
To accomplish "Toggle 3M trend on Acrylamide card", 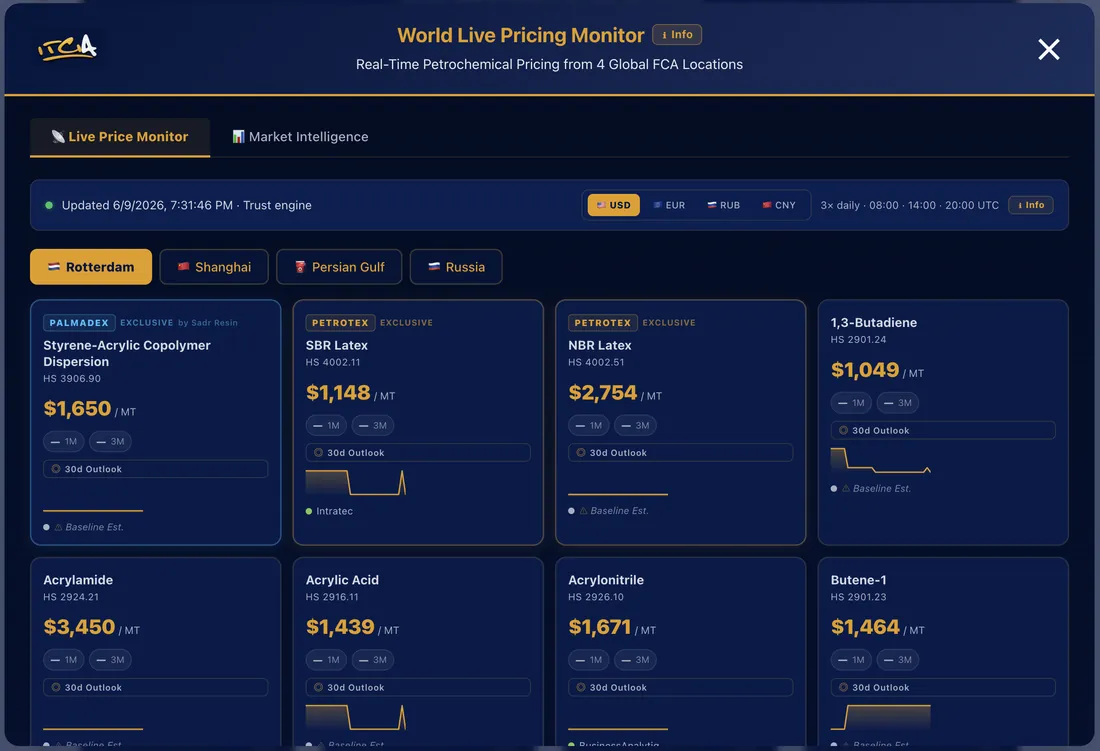I will (110, 660).
